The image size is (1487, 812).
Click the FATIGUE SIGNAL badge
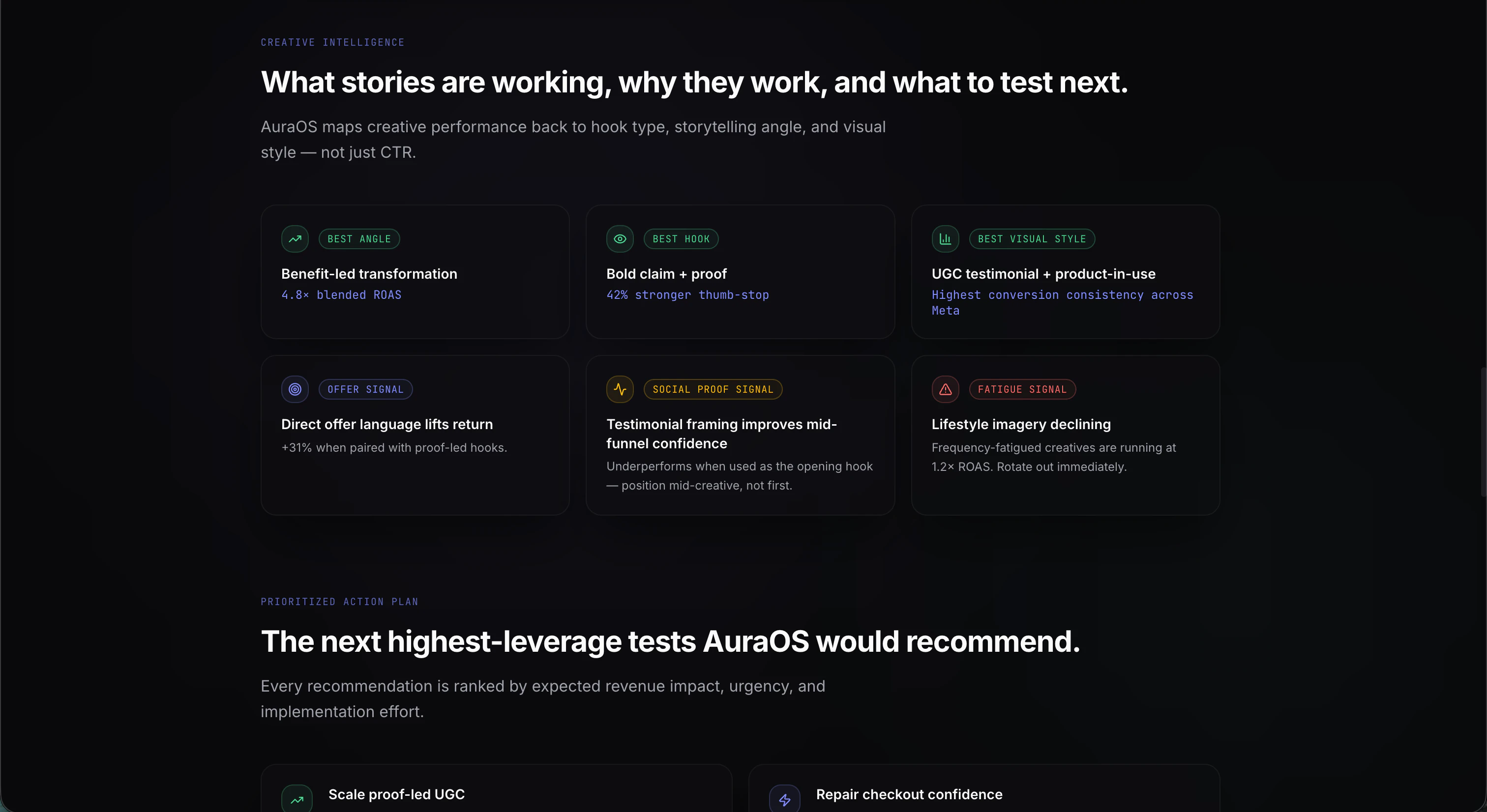[x=1022, y=390]
